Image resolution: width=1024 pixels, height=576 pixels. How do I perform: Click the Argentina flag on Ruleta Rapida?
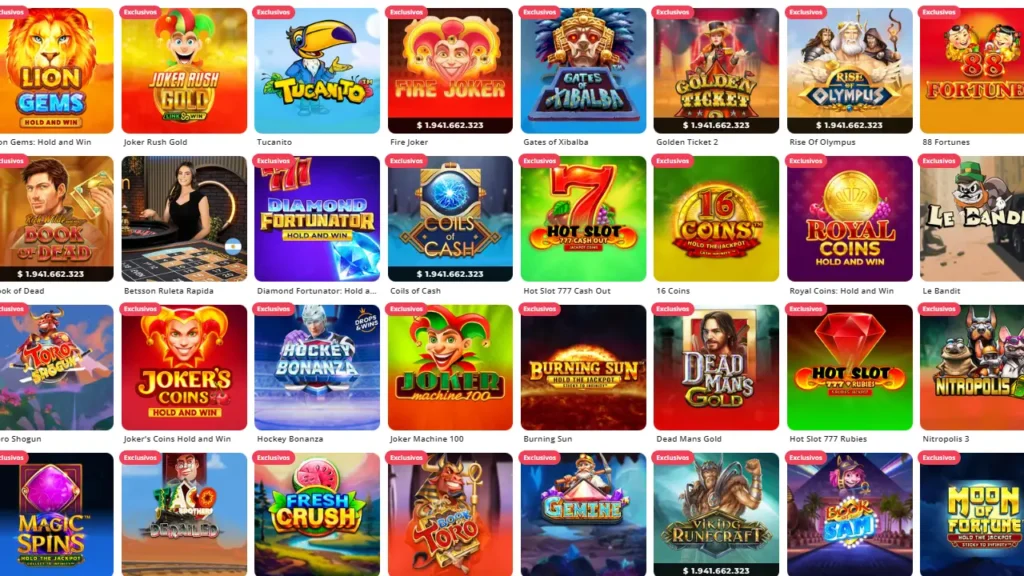point(233,247)
